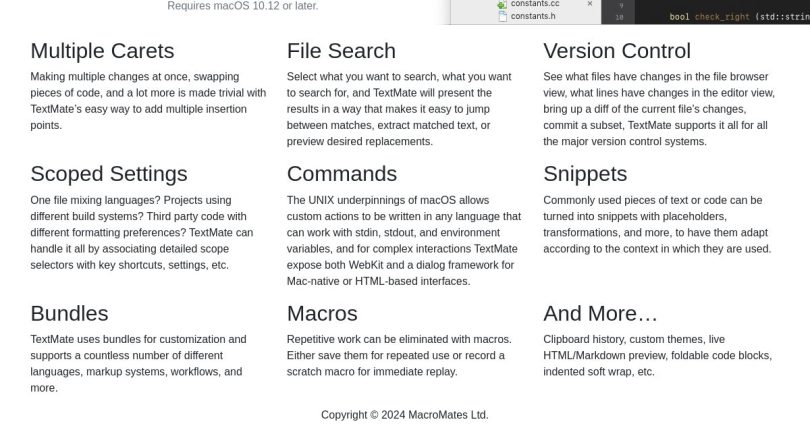The image size is (810, 424).
Task: Click the Commands heading
Action: tap(341, 174)
